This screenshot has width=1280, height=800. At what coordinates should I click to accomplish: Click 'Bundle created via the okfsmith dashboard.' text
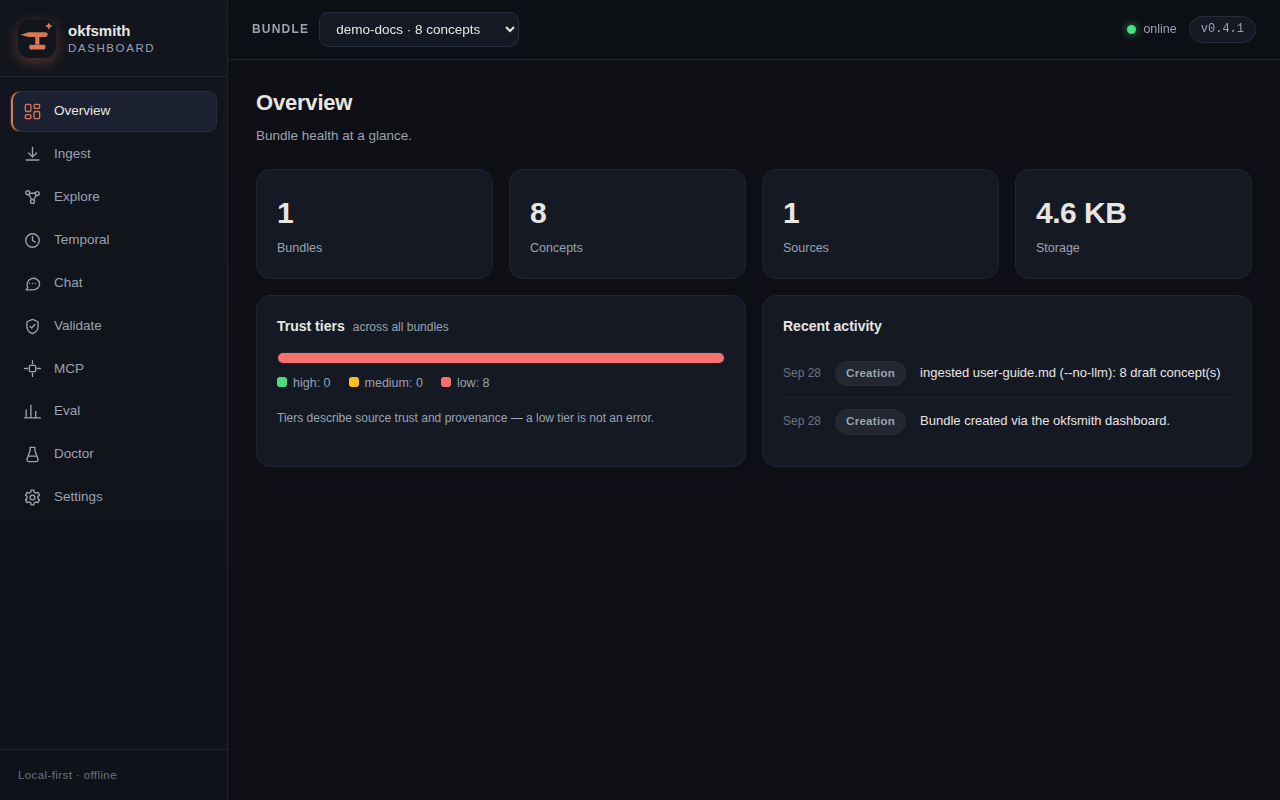coord(1045,421)
